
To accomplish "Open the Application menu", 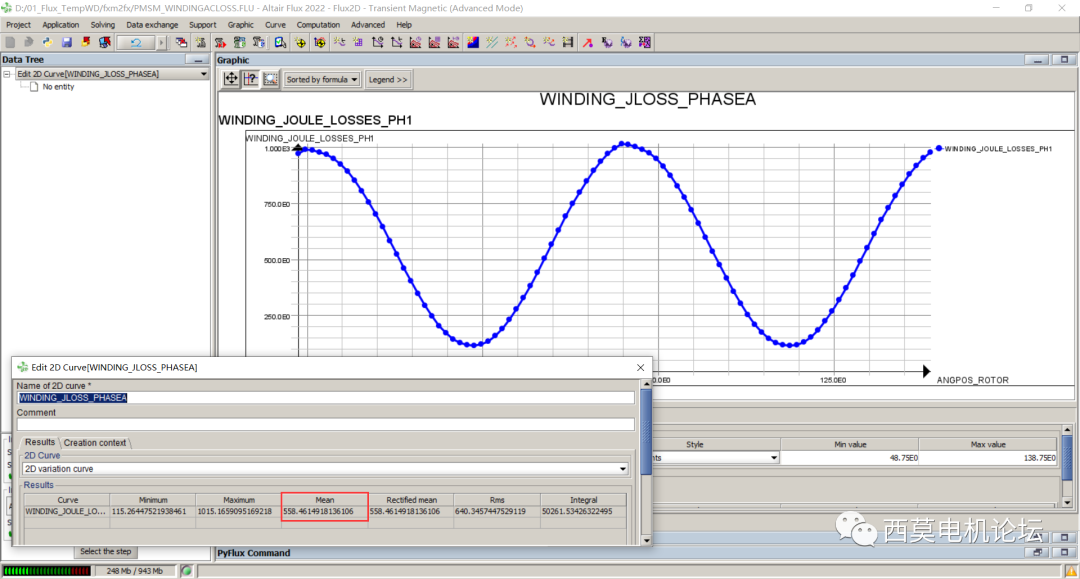I will 61,25.
